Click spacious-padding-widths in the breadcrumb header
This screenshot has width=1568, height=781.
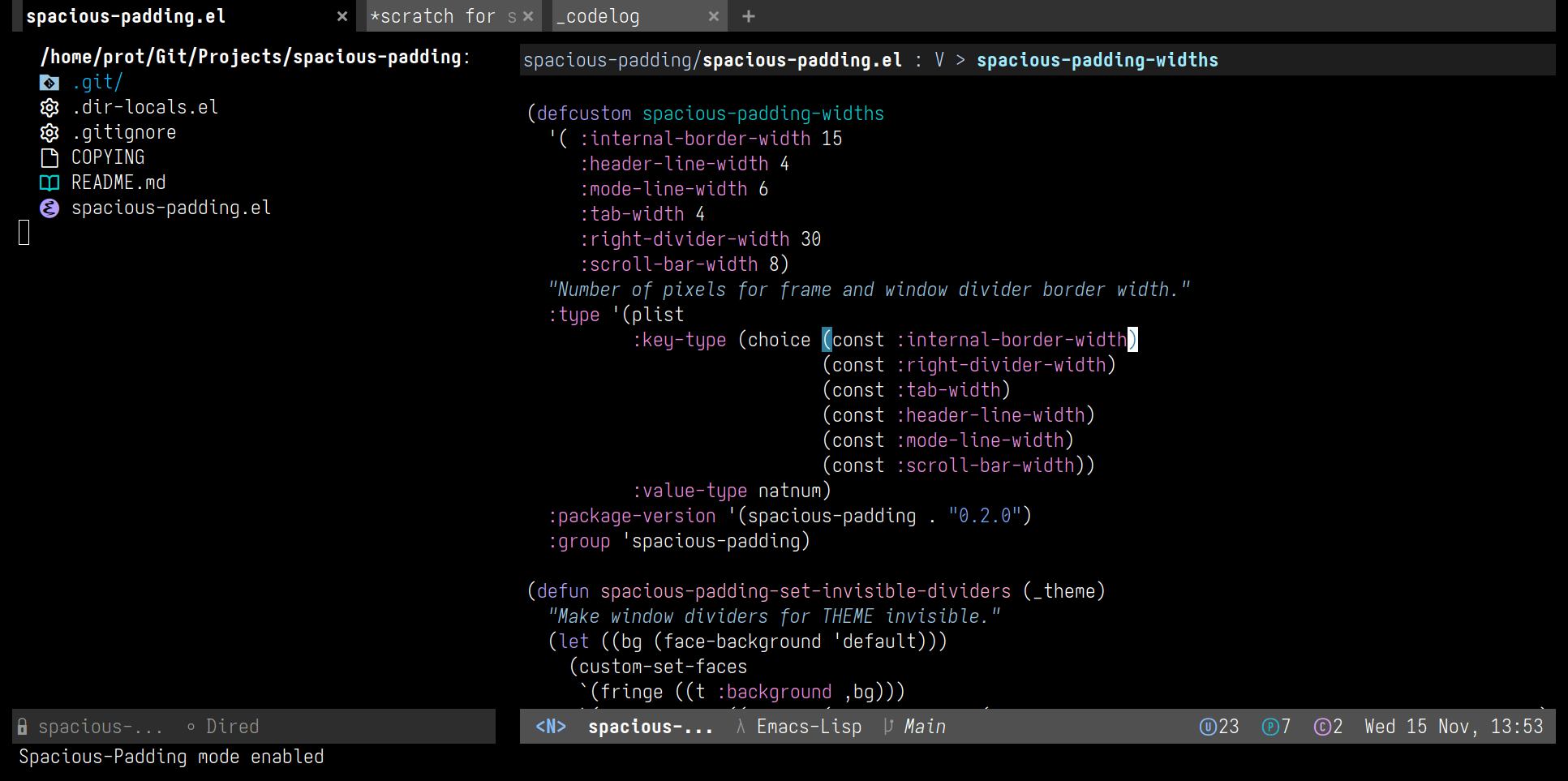(1098, 60)
